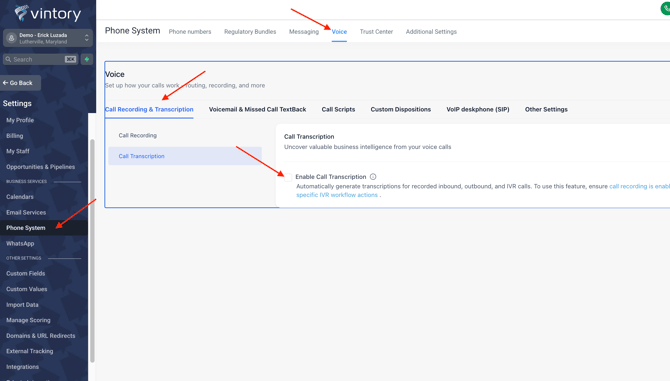Open Voicemail & Missed Call TextBack tab

(x=258, y=109)
